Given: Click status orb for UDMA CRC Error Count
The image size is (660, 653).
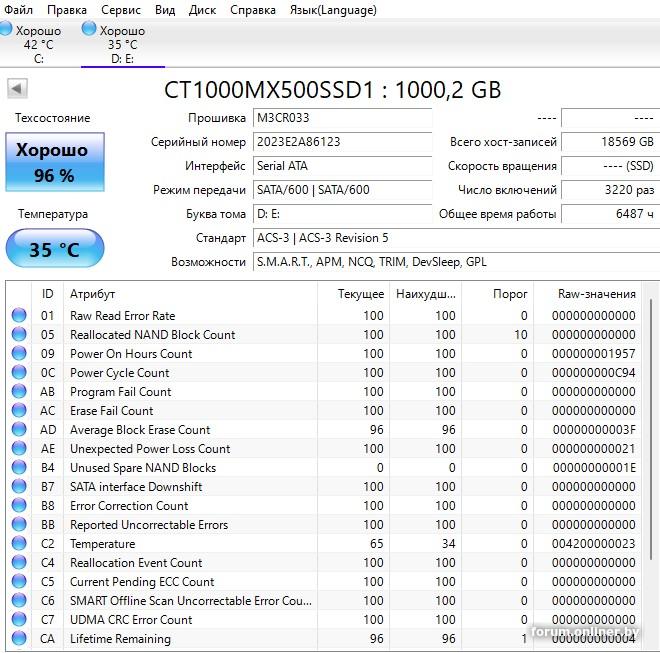Looking at the screenshot, I should [19, 620].
